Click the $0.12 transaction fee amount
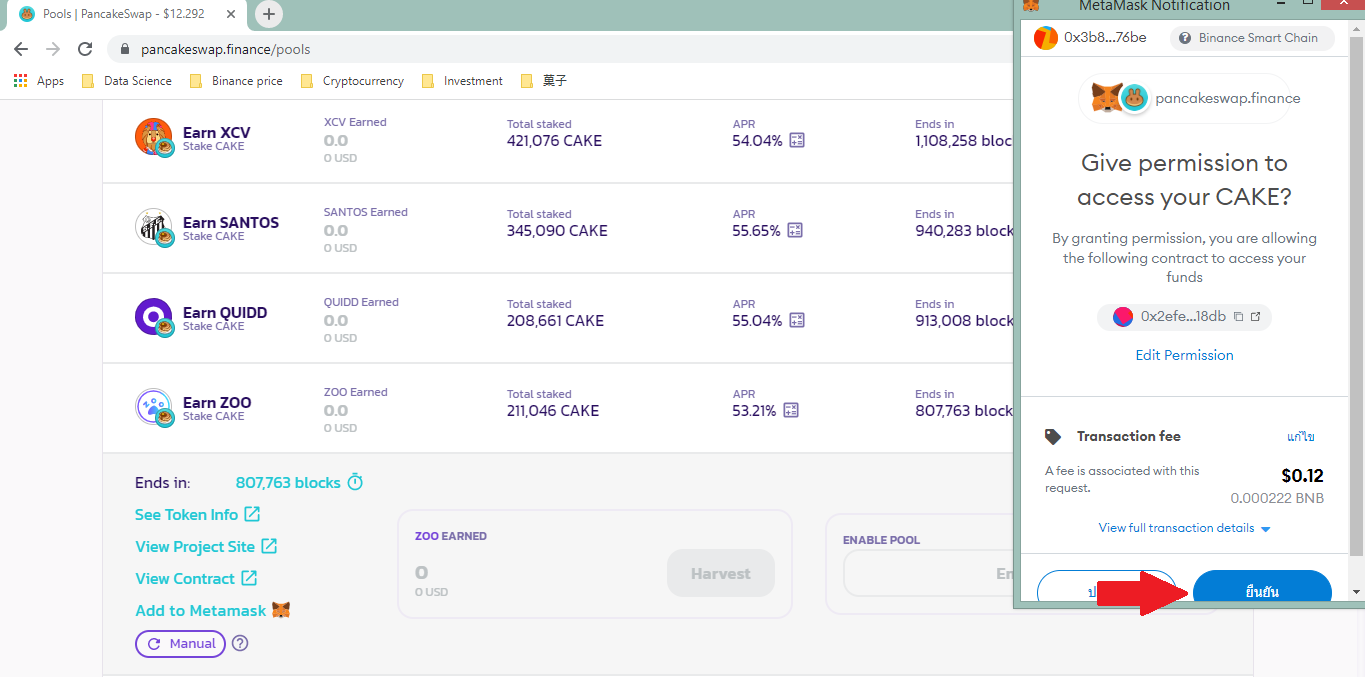This screenshot has height=677, width=1365. coord(1302,477)
